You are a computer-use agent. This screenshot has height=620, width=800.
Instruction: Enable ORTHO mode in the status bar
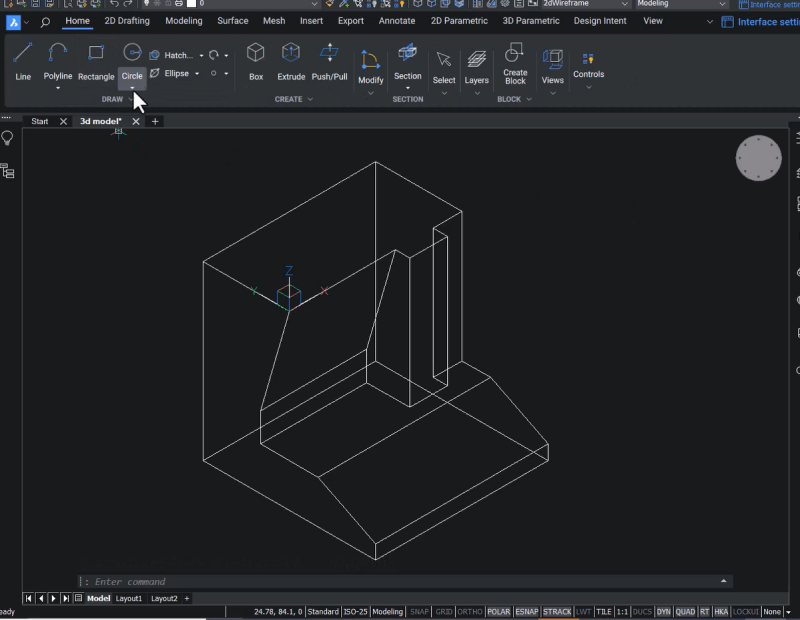click(x=470, y=611)
